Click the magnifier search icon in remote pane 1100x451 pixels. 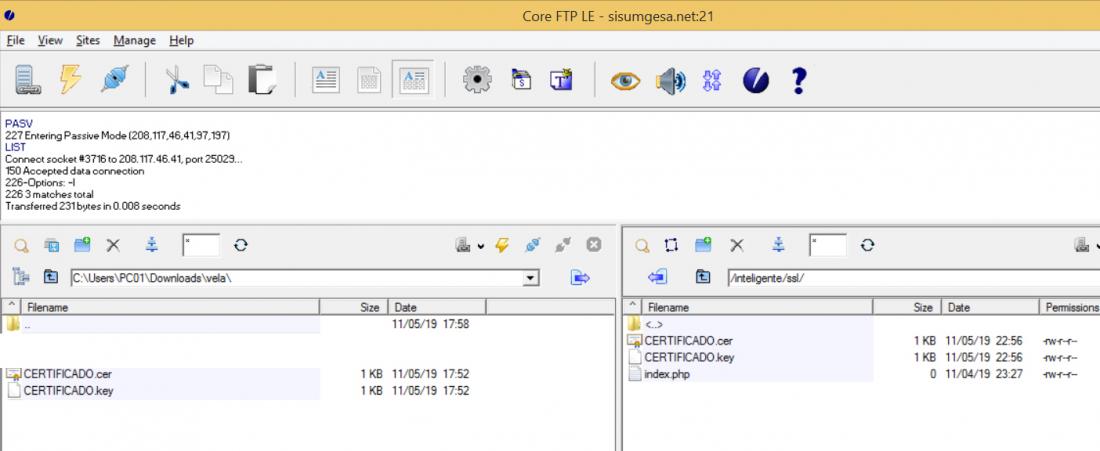click(642, 245)
